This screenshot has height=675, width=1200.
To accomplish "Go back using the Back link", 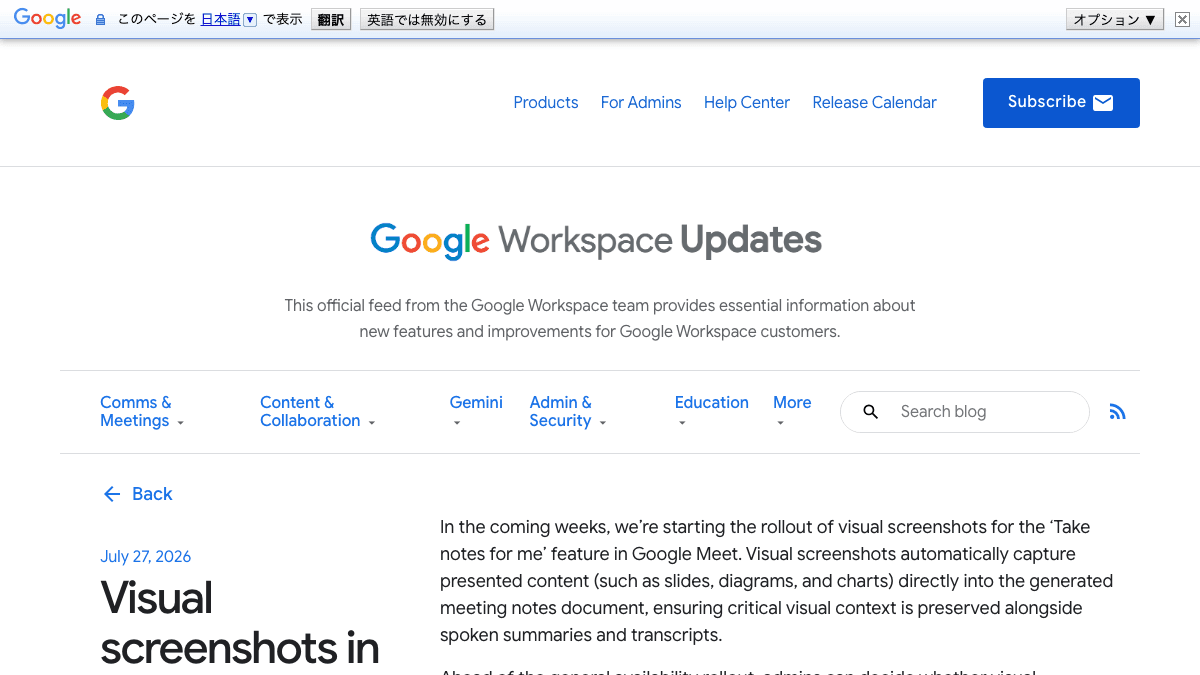I will tap(138, 494).
